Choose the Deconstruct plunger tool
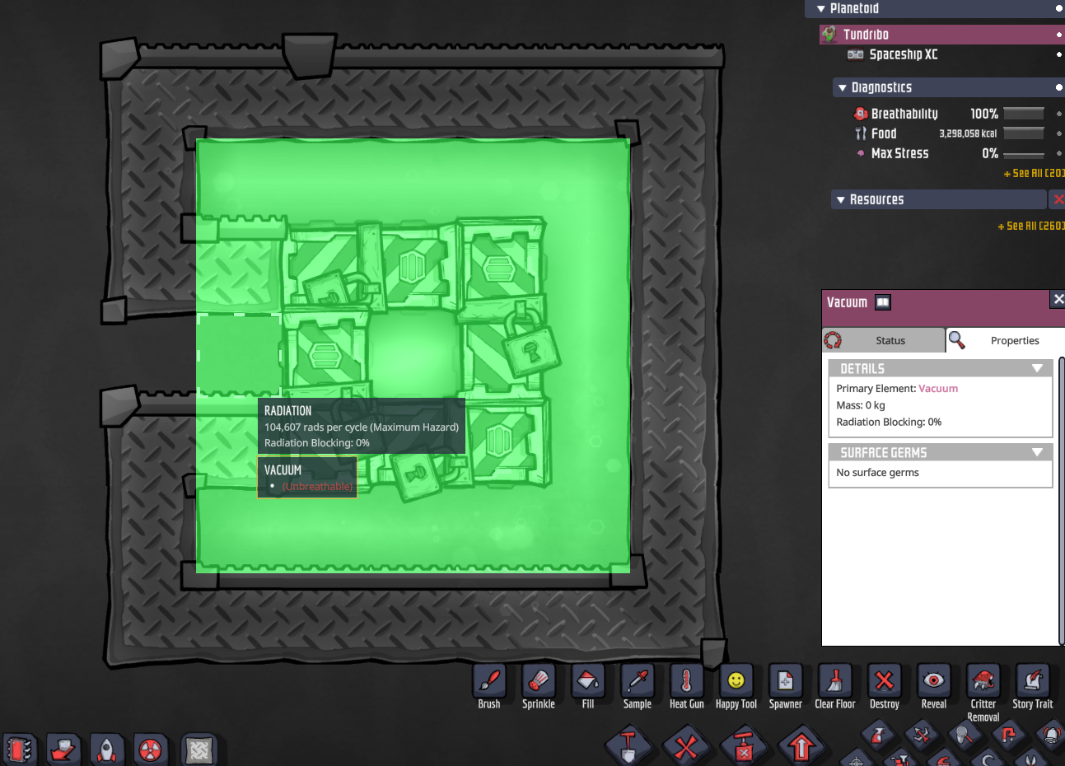This screenshot has height=766, width=1065. [x=744, y=747]
